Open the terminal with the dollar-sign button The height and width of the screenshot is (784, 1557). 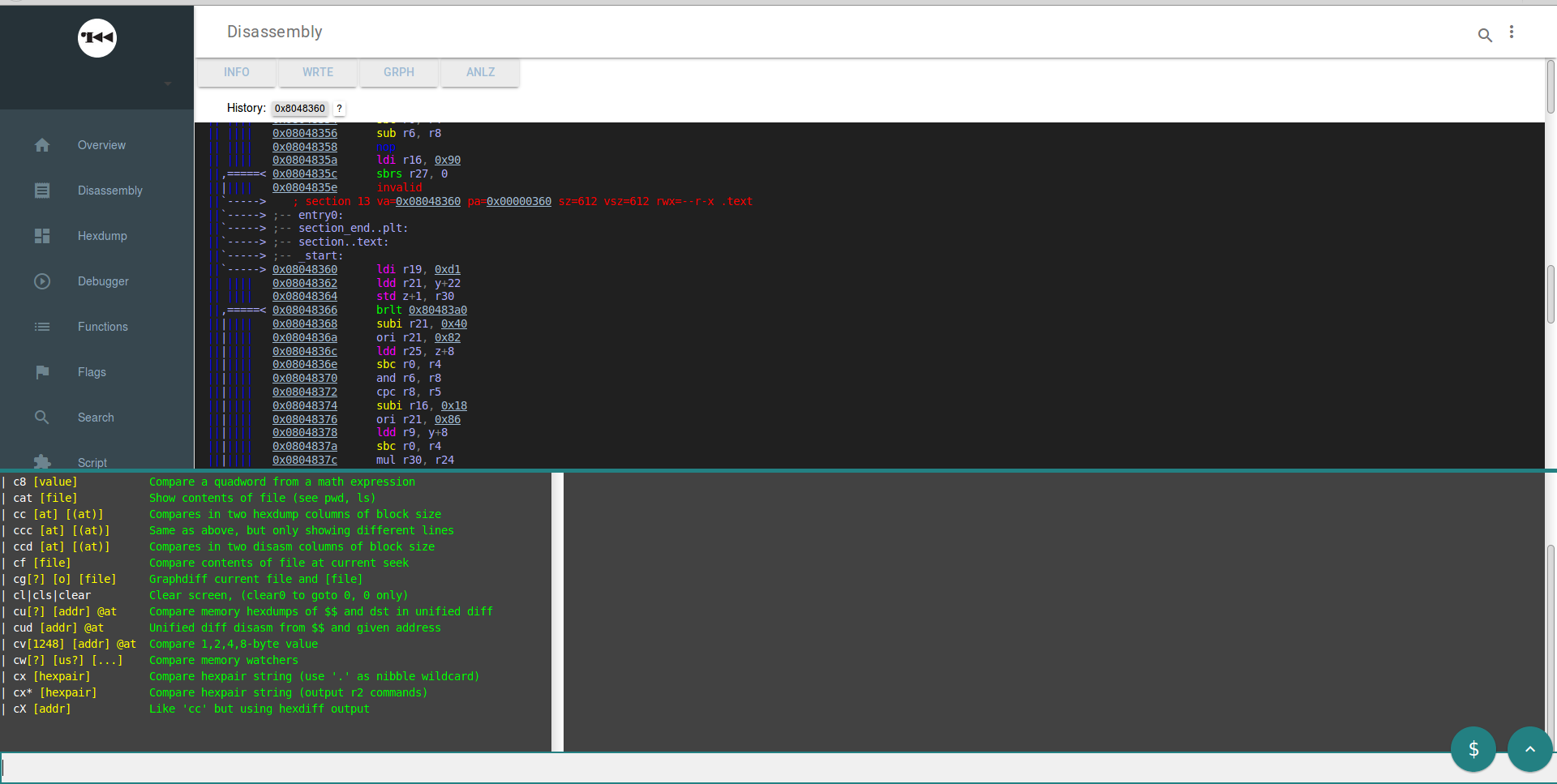coord(1473,749)
